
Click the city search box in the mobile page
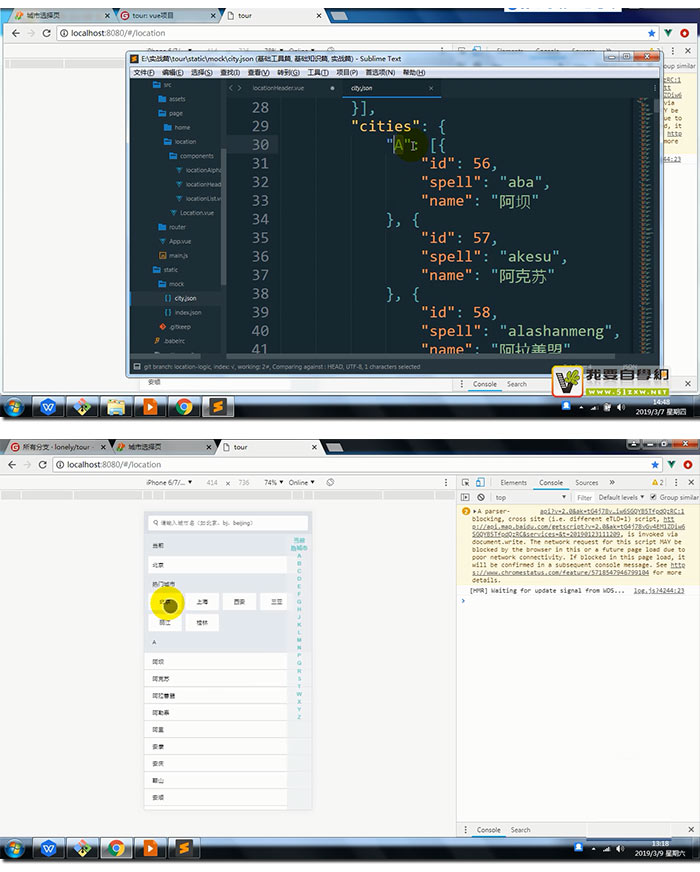pos(228,523)
